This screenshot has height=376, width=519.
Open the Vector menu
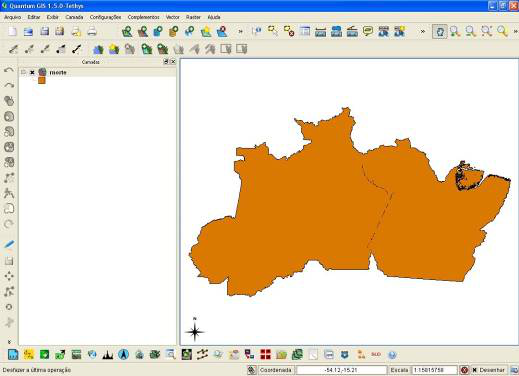[x=172, y=17]
